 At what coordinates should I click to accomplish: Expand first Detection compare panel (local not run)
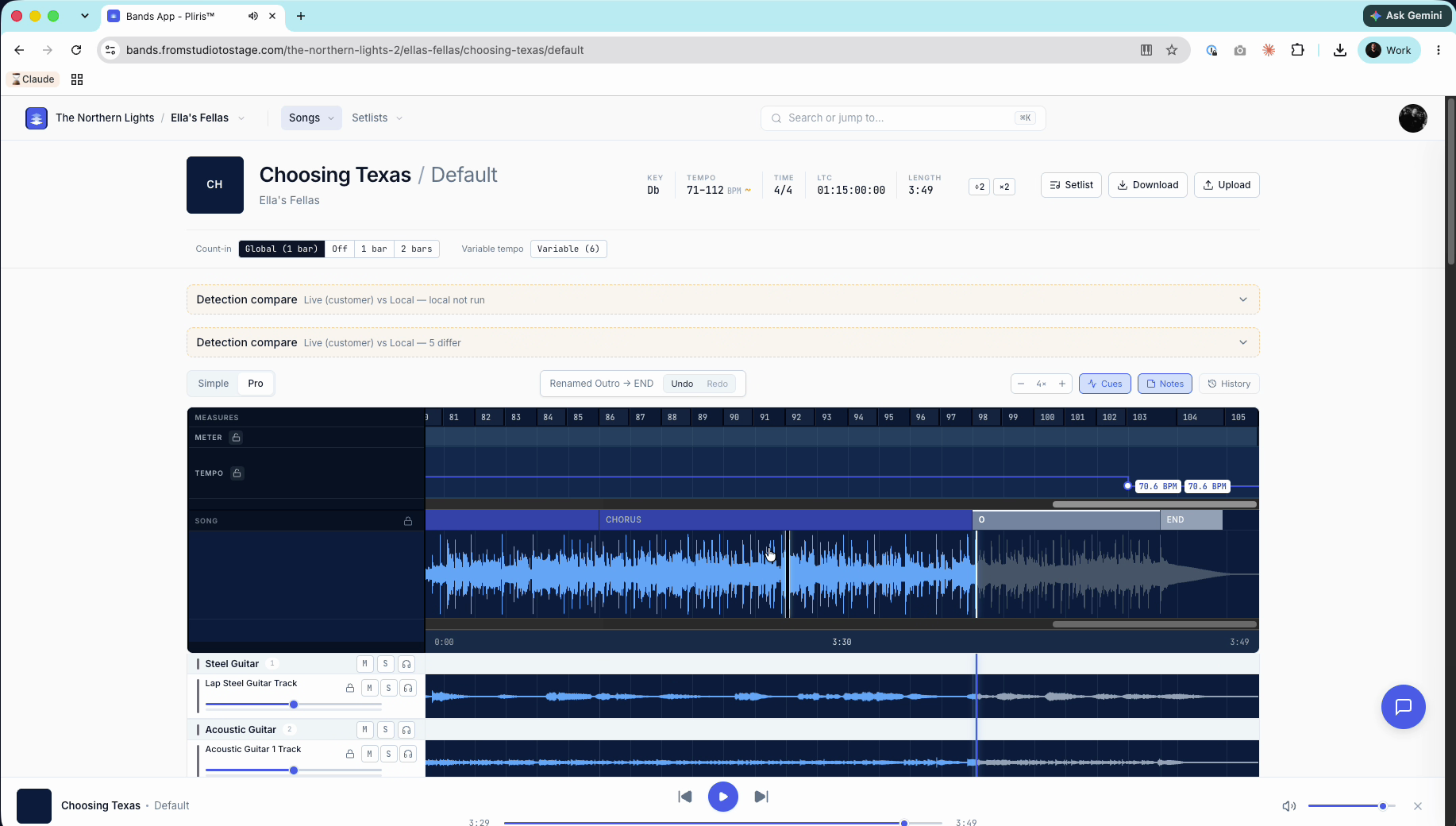tap(723, 299)
